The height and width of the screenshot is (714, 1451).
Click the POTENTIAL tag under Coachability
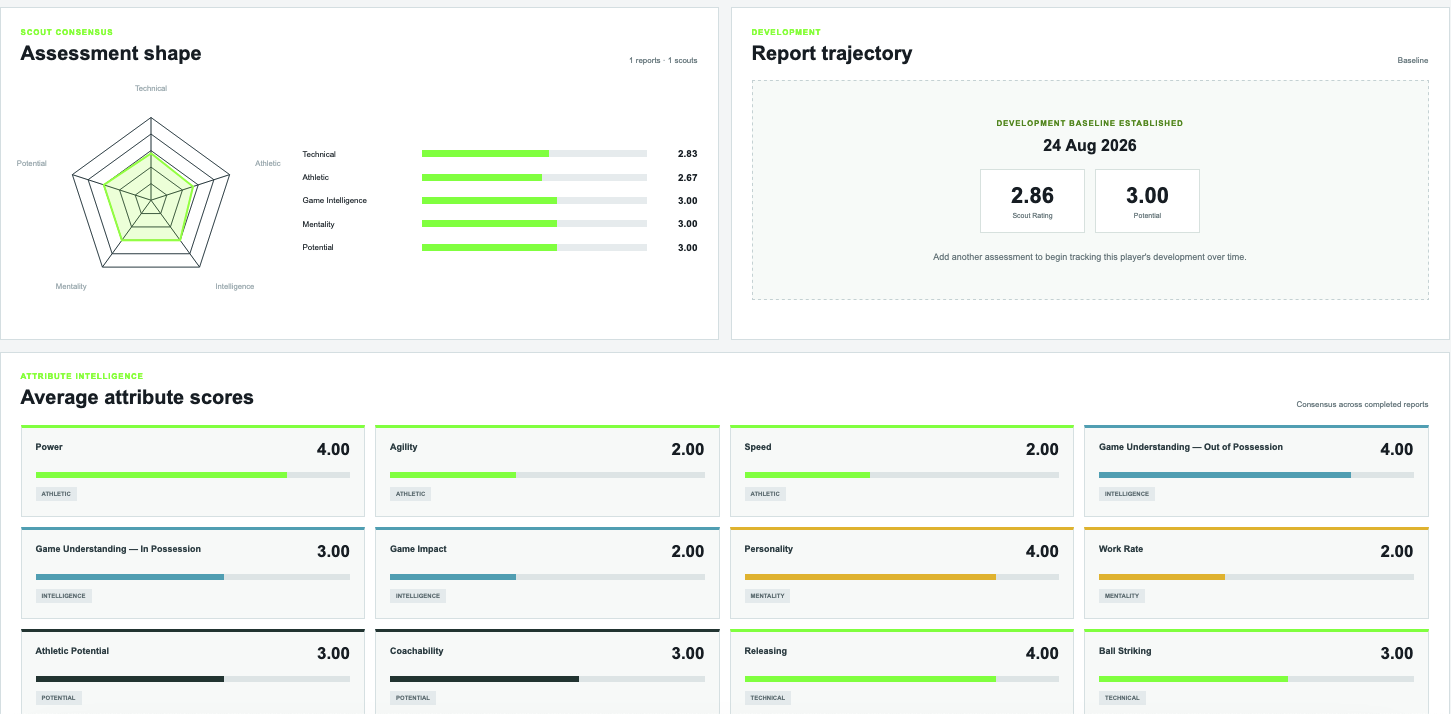pyautogui.click(x=411, y=698)
